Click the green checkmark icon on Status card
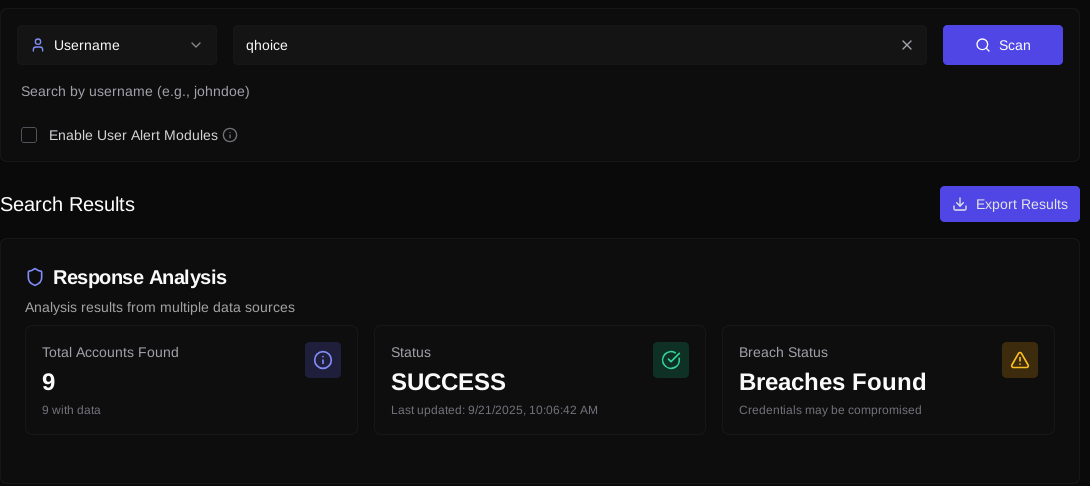 tap(671, 360)
